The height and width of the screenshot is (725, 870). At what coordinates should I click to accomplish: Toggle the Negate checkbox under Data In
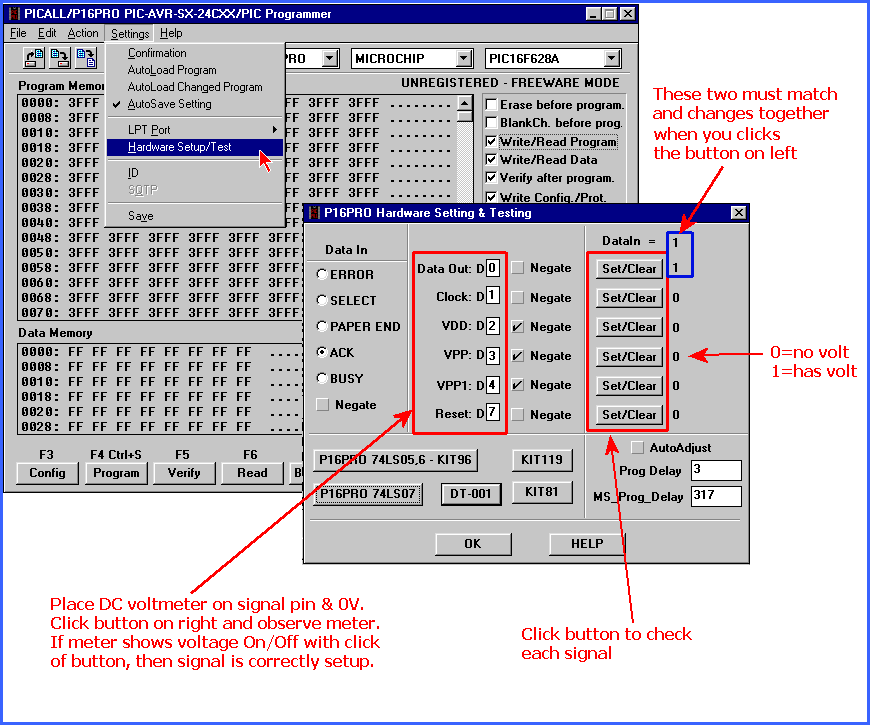click(322, 405)
